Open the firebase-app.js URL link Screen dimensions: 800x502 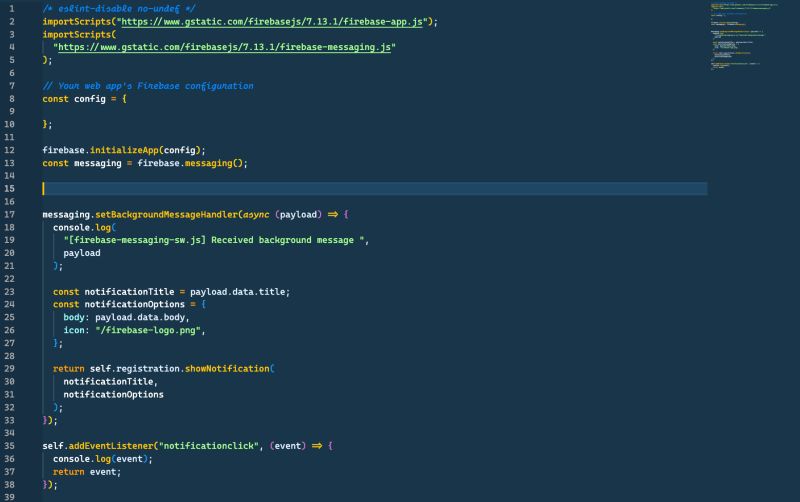[x=272, y=21]
